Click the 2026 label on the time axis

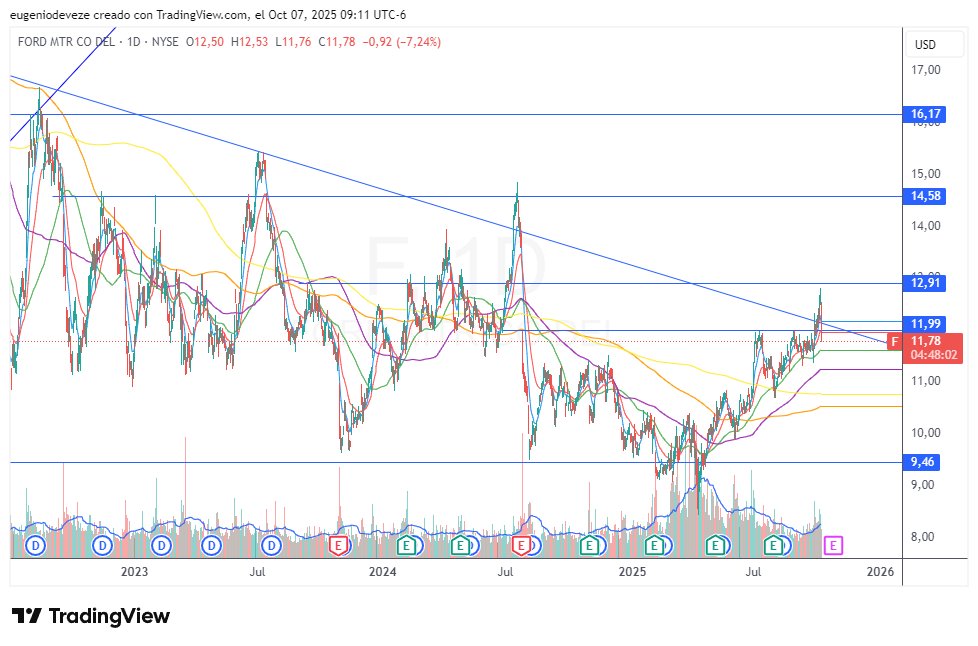click(x=880, y=571)
